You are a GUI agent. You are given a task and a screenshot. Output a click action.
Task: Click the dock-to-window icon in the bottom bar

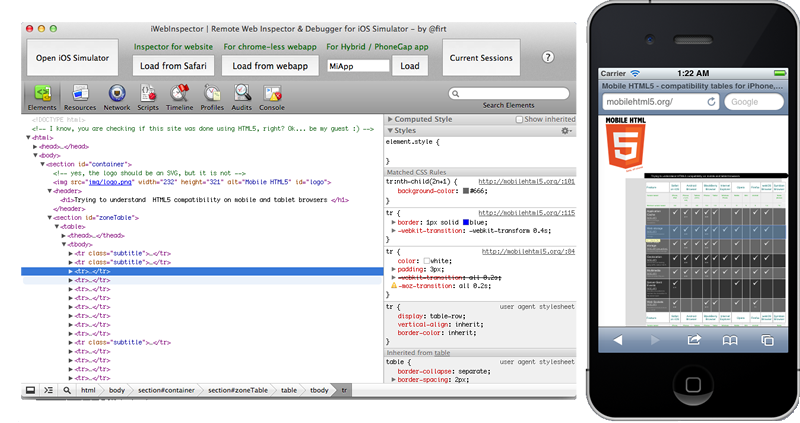point(31,390)
